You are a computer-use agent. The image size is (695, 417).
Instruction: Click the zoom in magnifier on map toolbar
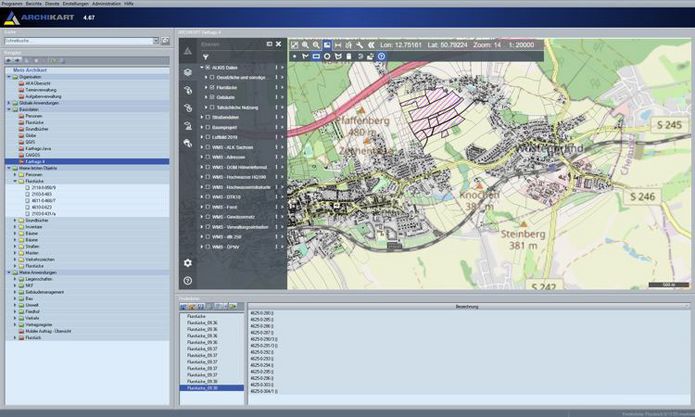(305, 45)
